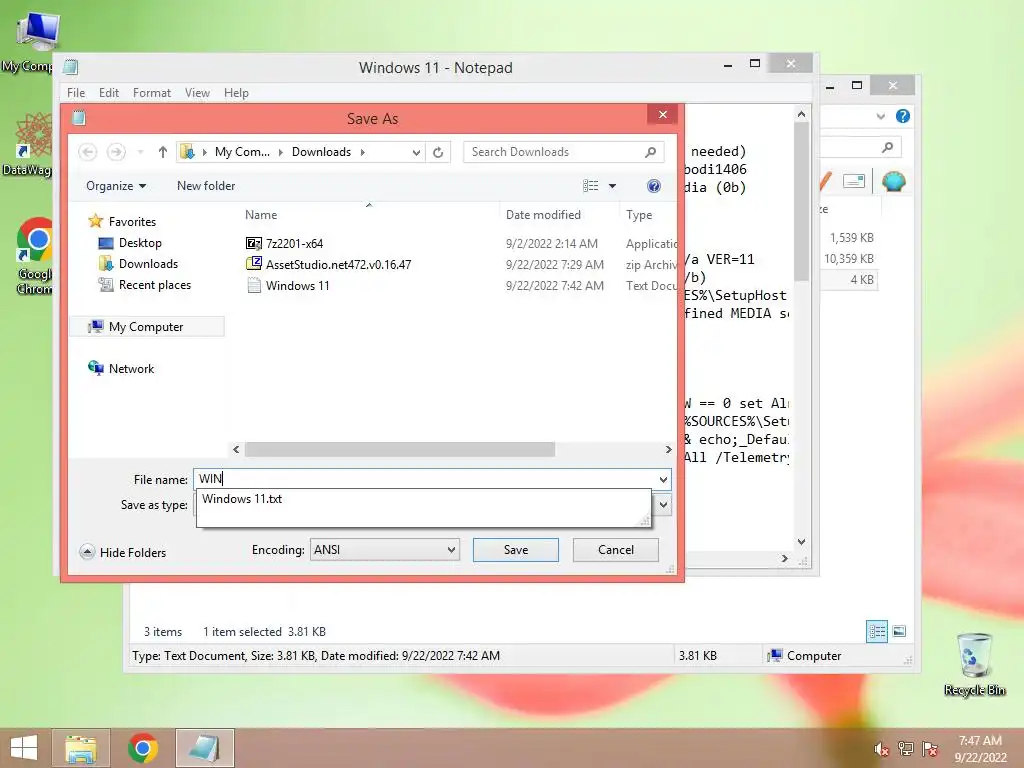Open Notepad View menu
Screen dimensions: 1024x768
pos(197,93)
